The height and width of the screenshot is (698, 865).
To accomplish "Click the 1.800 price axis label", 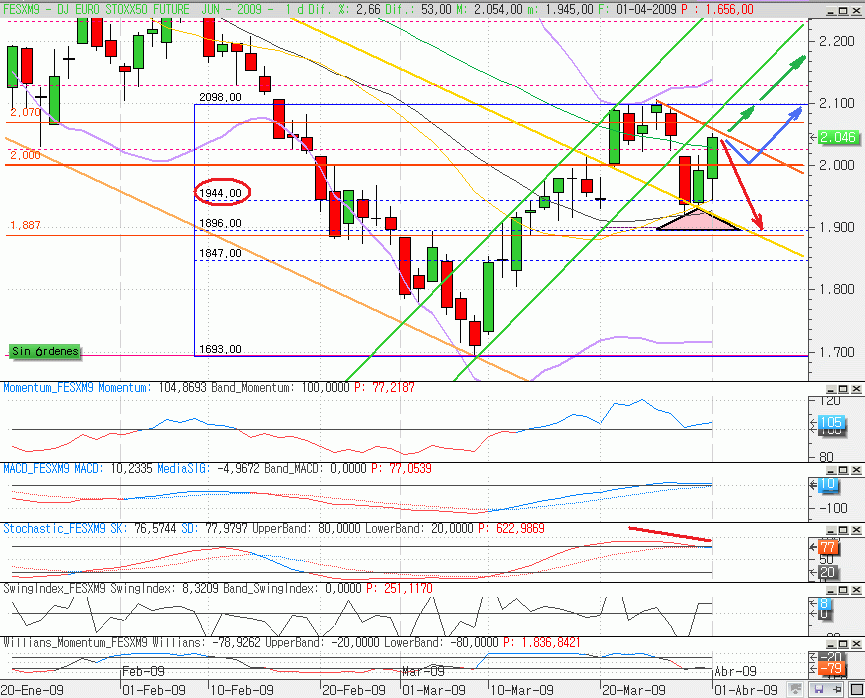I will click(x=837, y=289).
